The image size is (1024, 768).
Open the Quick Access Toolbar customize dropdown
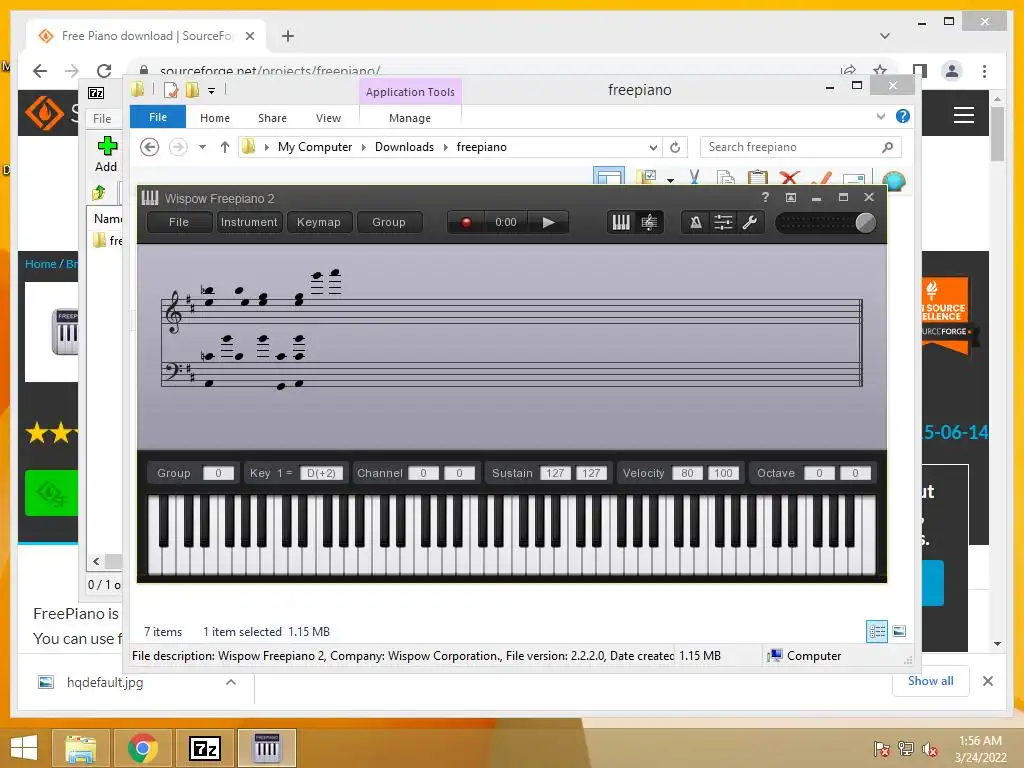[212, 91]
